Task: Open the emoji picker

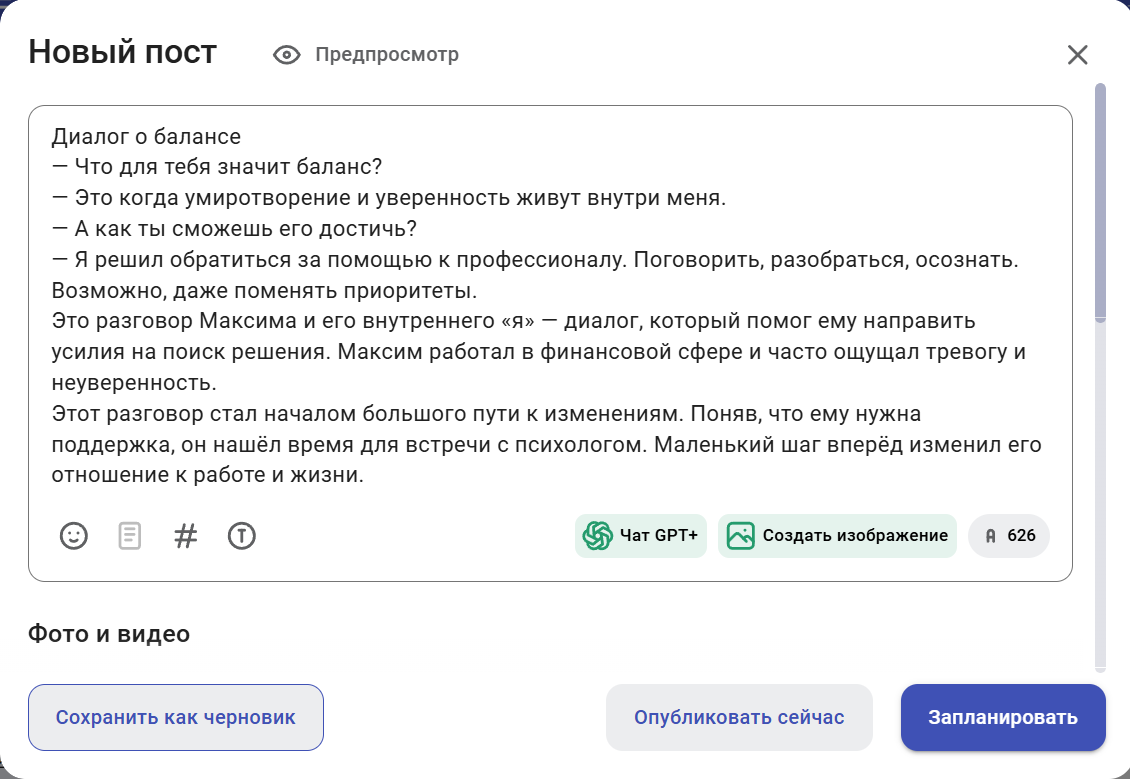Action: coord(73,536)
